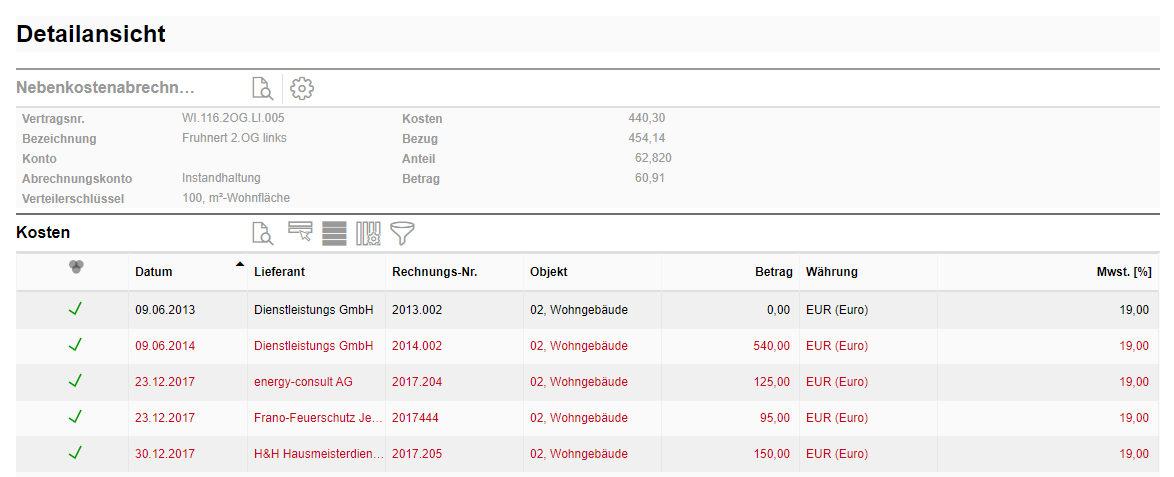Click the three-circle status column icon
The image size is (1174, 477).
pyautogui.click(x=76, y=267)
